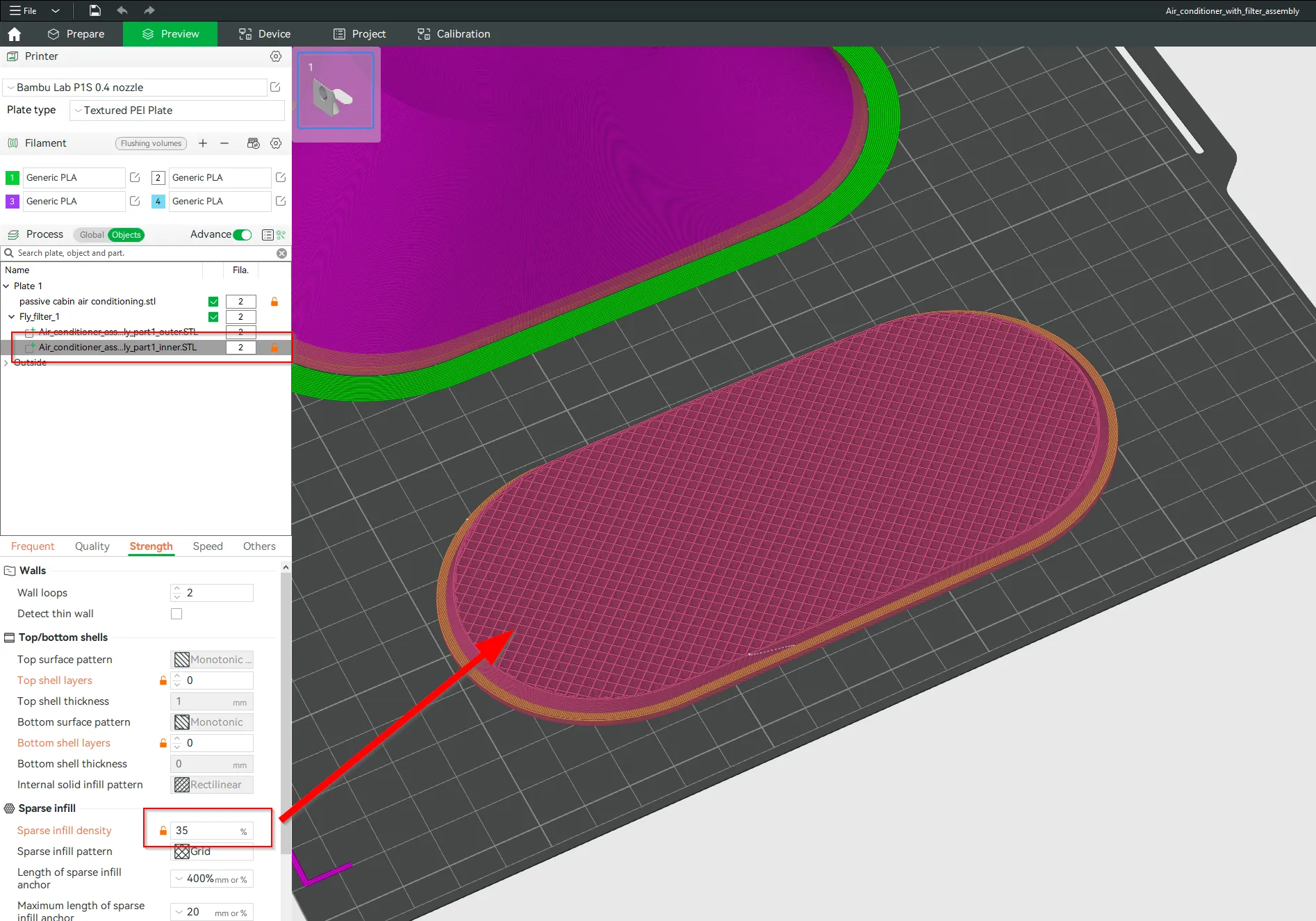
Task: Open the Plate type dropdown
Action: tap(177, 111)
